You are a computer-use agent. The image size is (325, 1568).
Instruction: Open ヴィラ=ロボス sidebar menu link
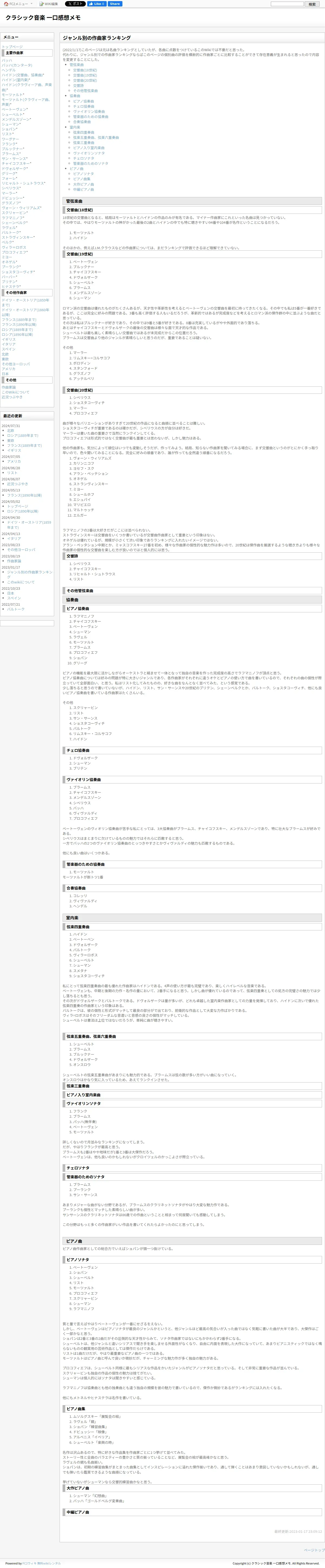[14, 247]
